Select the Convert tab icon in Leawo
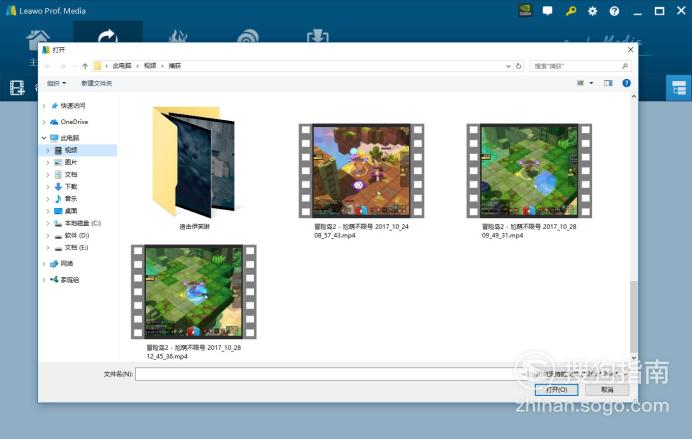Image resolution: width=692 pixels, height=439 pixels. click(x=107, y=36)
